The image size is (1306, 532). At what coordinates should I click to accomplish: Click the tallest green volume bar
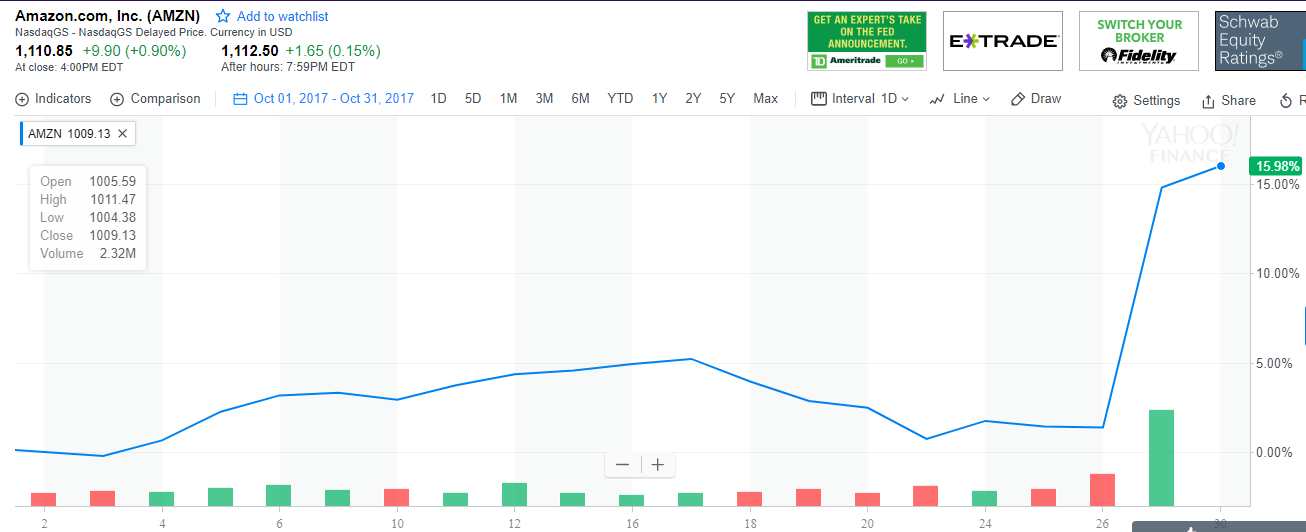(1161, 457)
